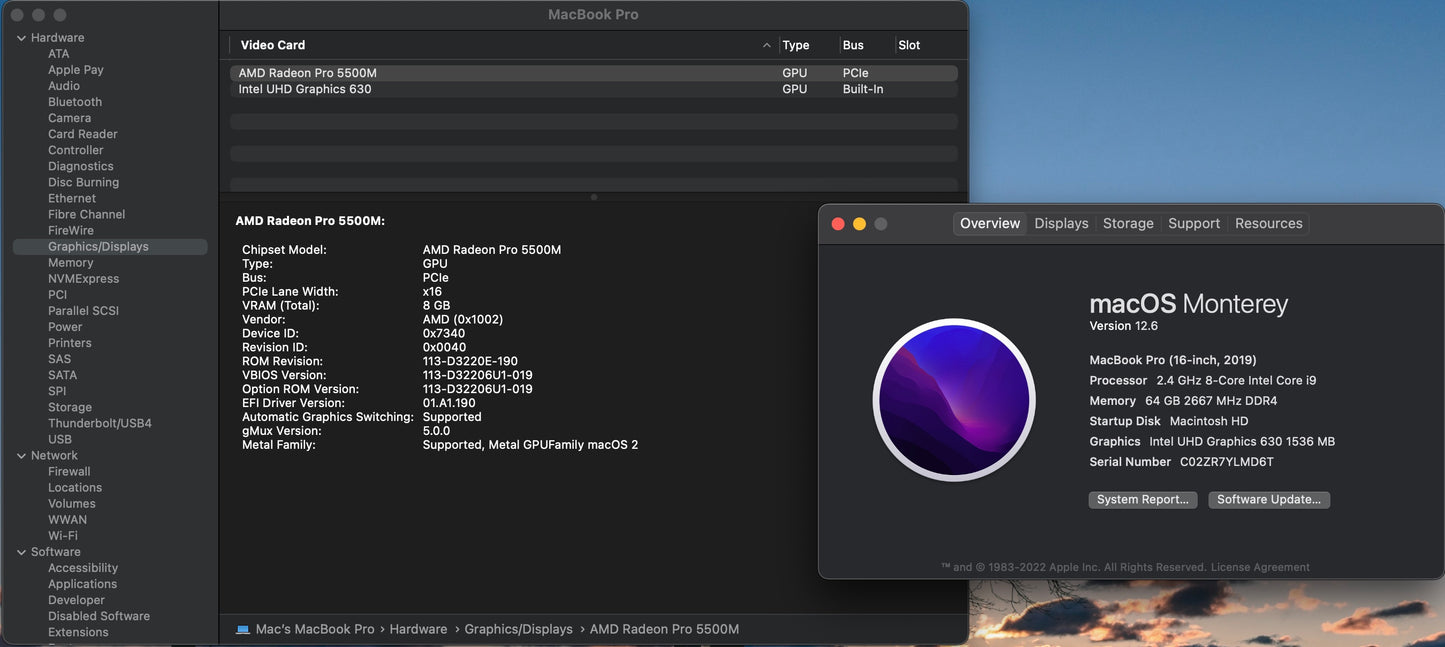Screen dimensions: 1445x647
Task: Select the Support tab
Action: [x=1194, y=223]
